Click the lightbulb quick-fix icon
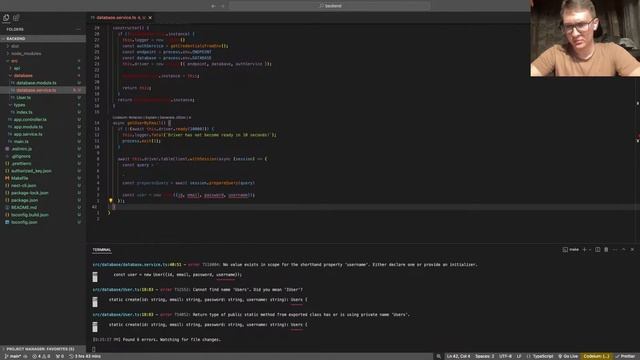 coord(111,201)
